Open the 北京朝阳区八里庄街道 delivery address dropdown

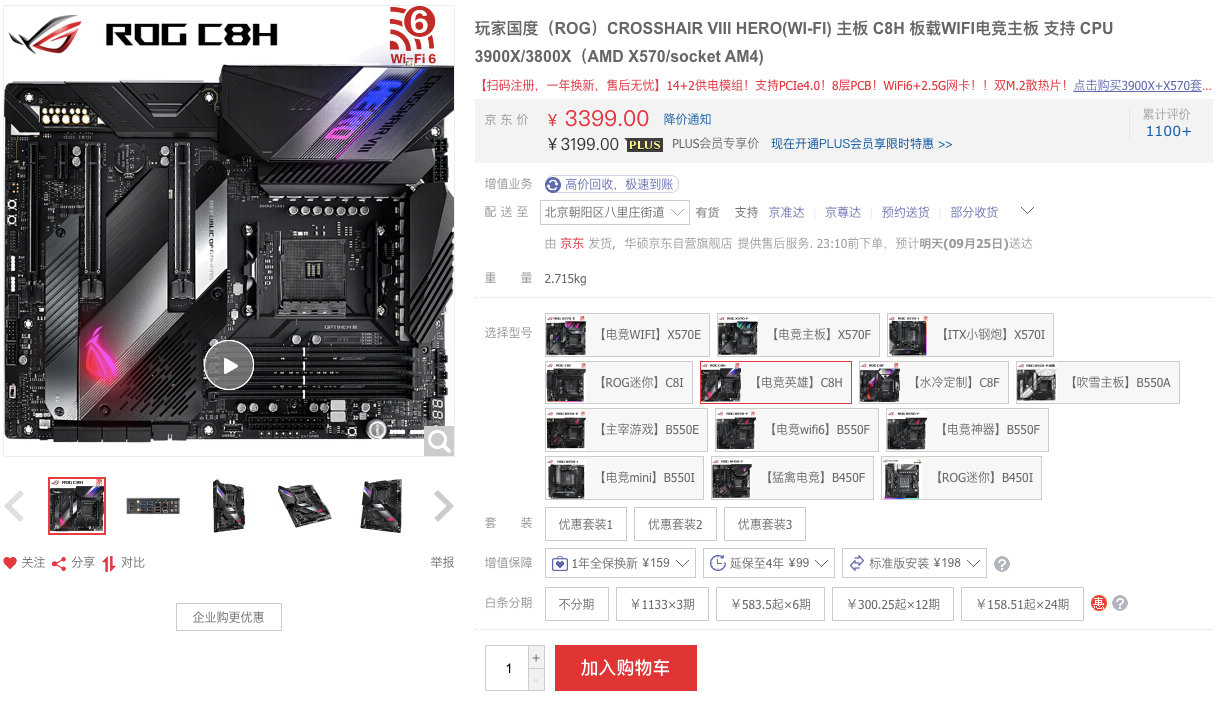pyautogui.click(x=615, y=212)
